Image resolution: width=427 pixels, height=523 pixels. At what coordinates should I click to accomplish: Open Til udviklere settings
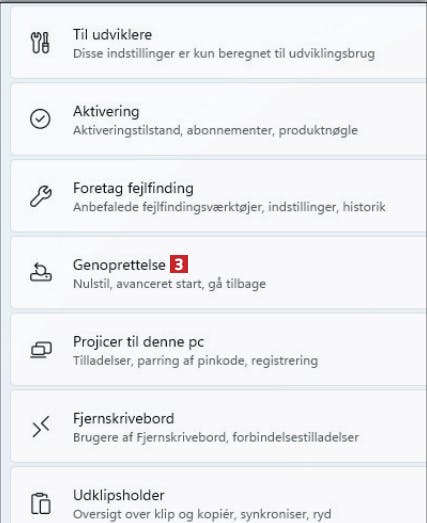click(x=219, y=43)
